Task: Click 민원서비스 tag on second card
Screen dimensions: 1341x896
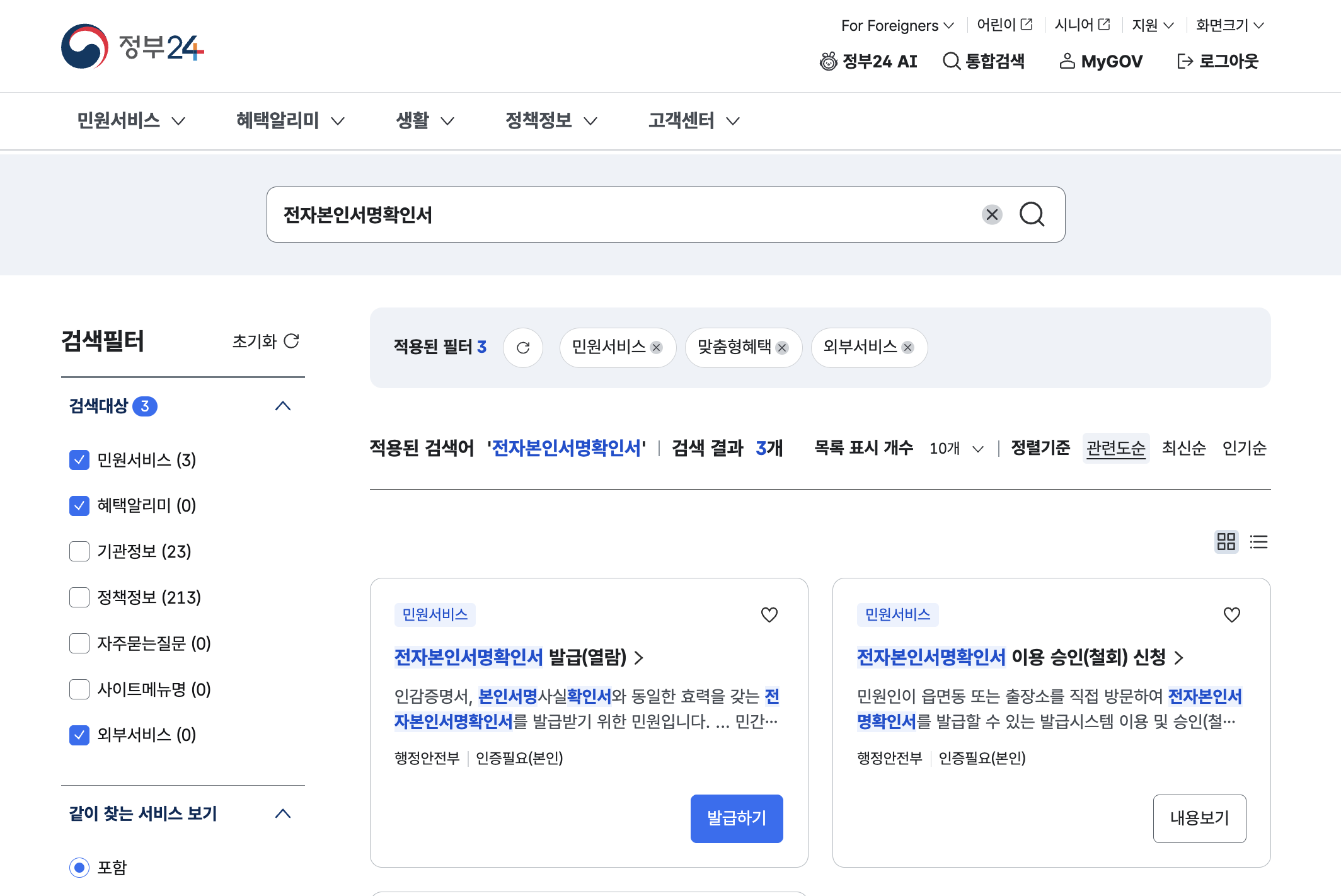Action: pyautogui.click(x=897, y=614)
